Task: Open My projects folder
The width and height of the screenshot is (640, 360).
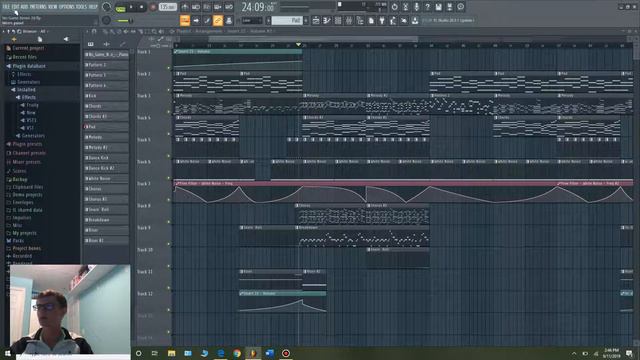Action: (24, 233)
